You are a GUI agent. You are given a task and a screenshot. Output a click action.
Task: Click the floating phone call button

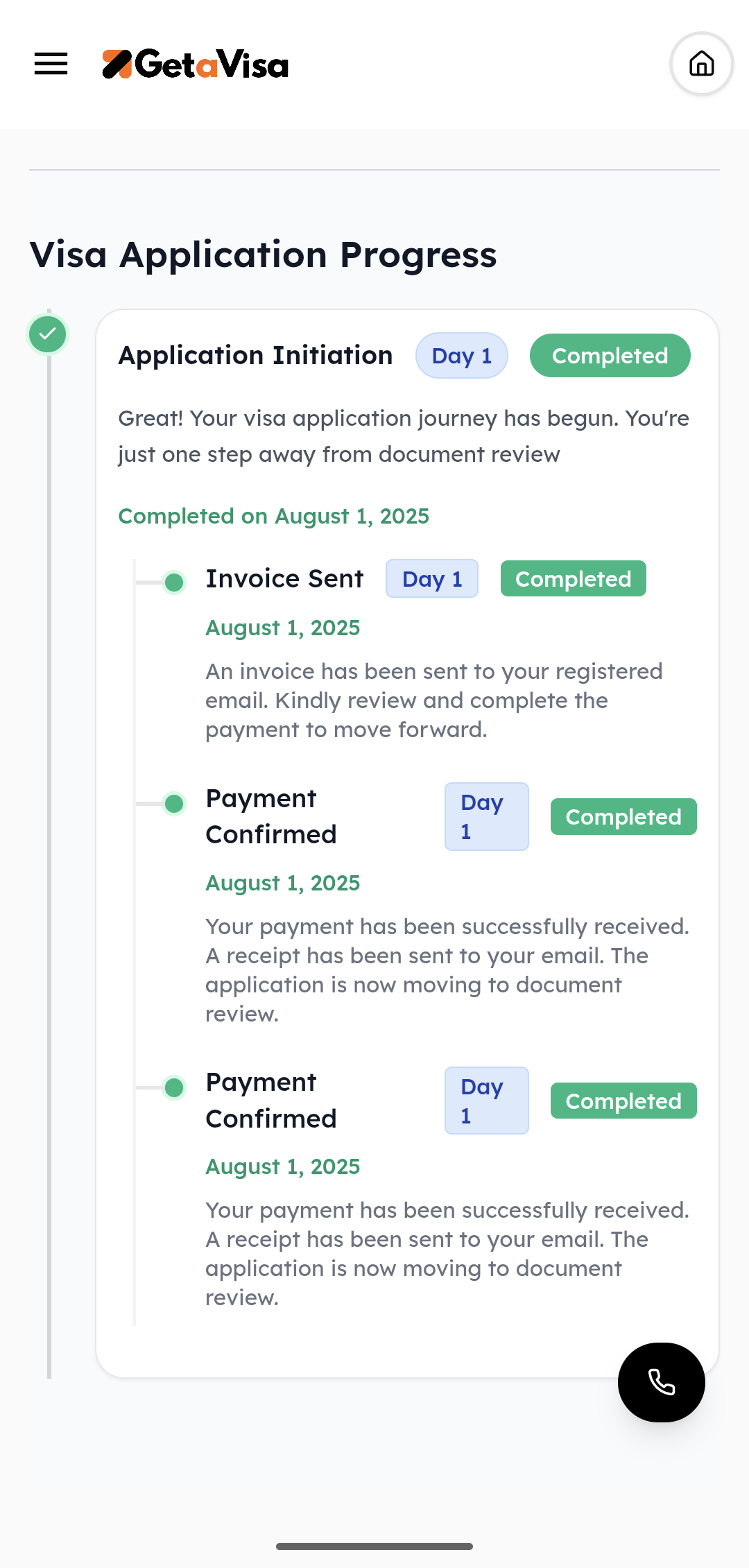coord(660,1382)
